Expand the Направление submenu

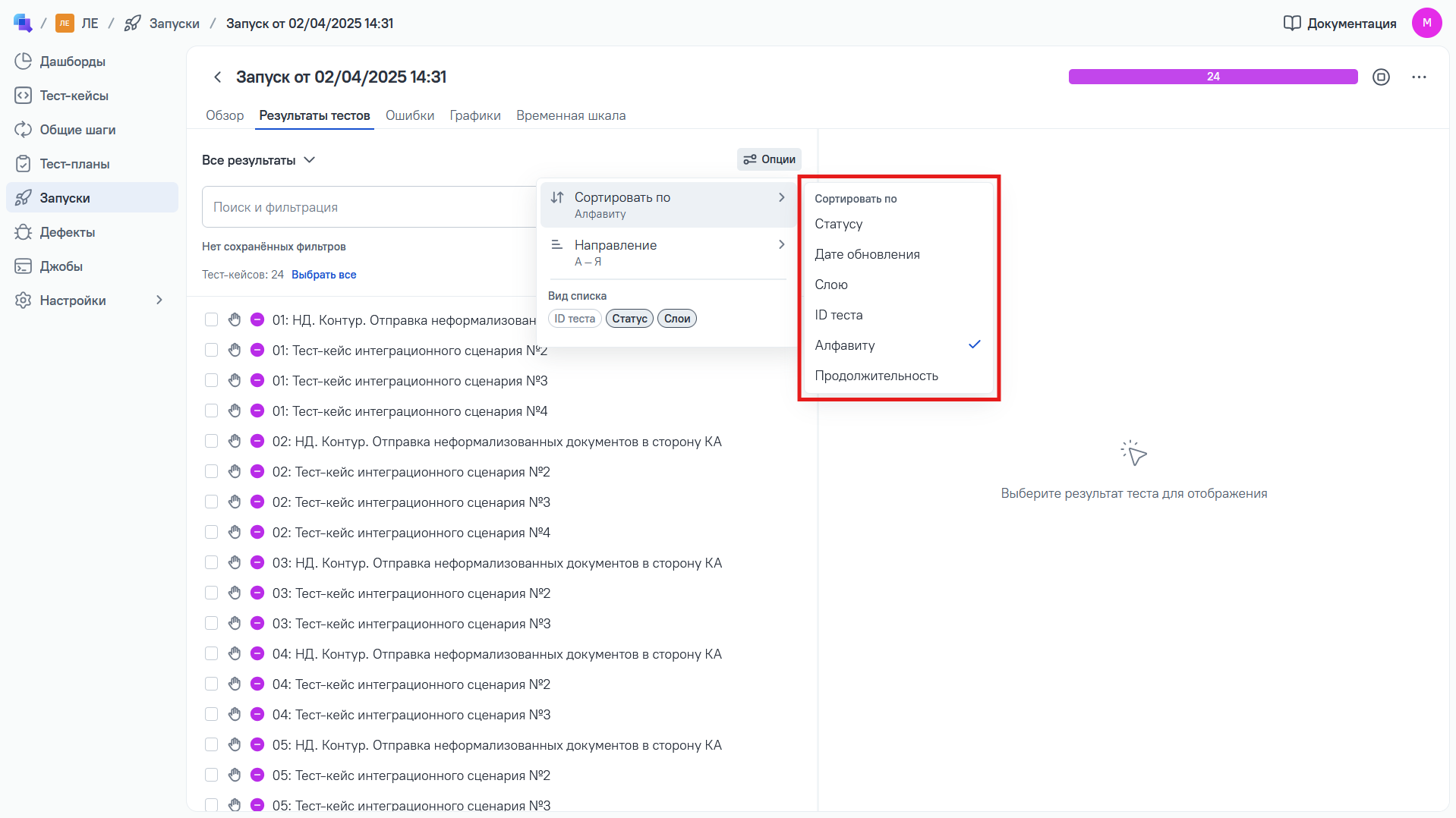point(669,253)
